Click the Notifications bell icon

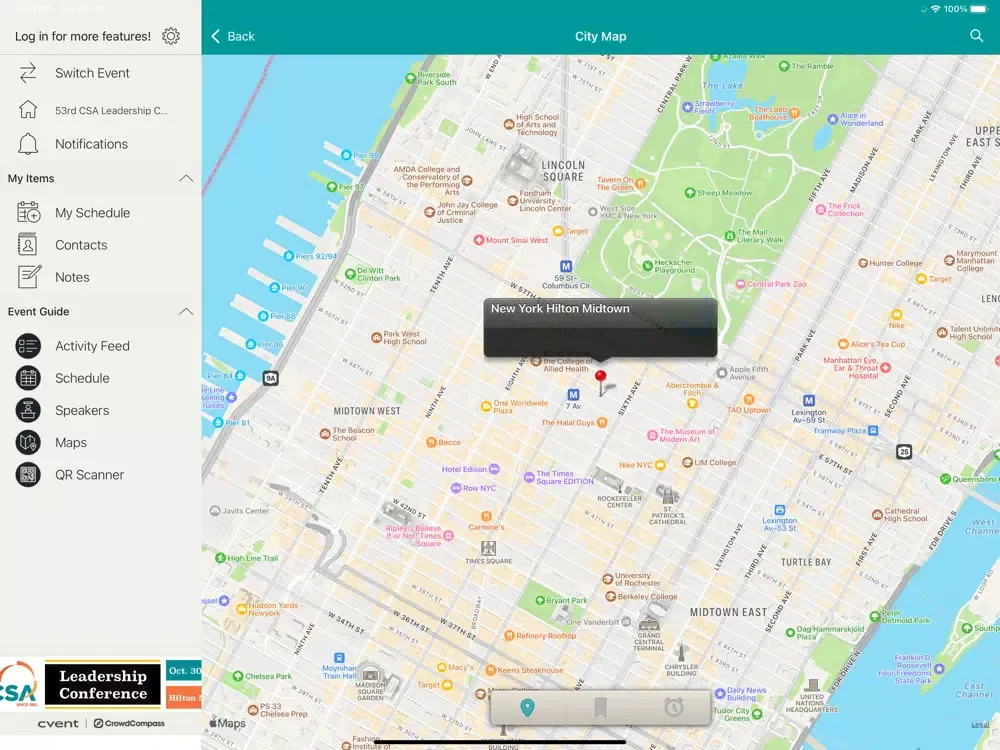point(28,144)
